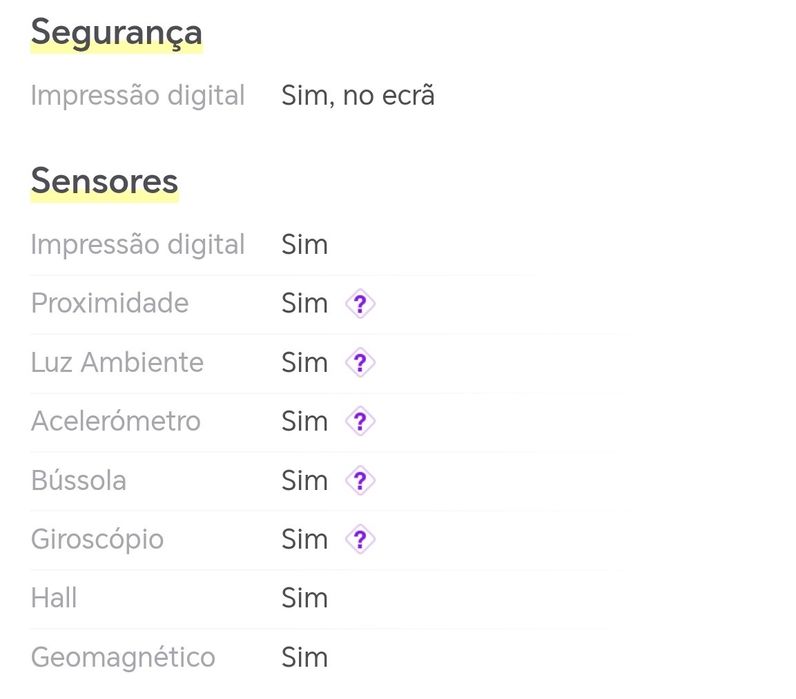Select the "Sim, no ecrã" value text

tap(357, 96)
